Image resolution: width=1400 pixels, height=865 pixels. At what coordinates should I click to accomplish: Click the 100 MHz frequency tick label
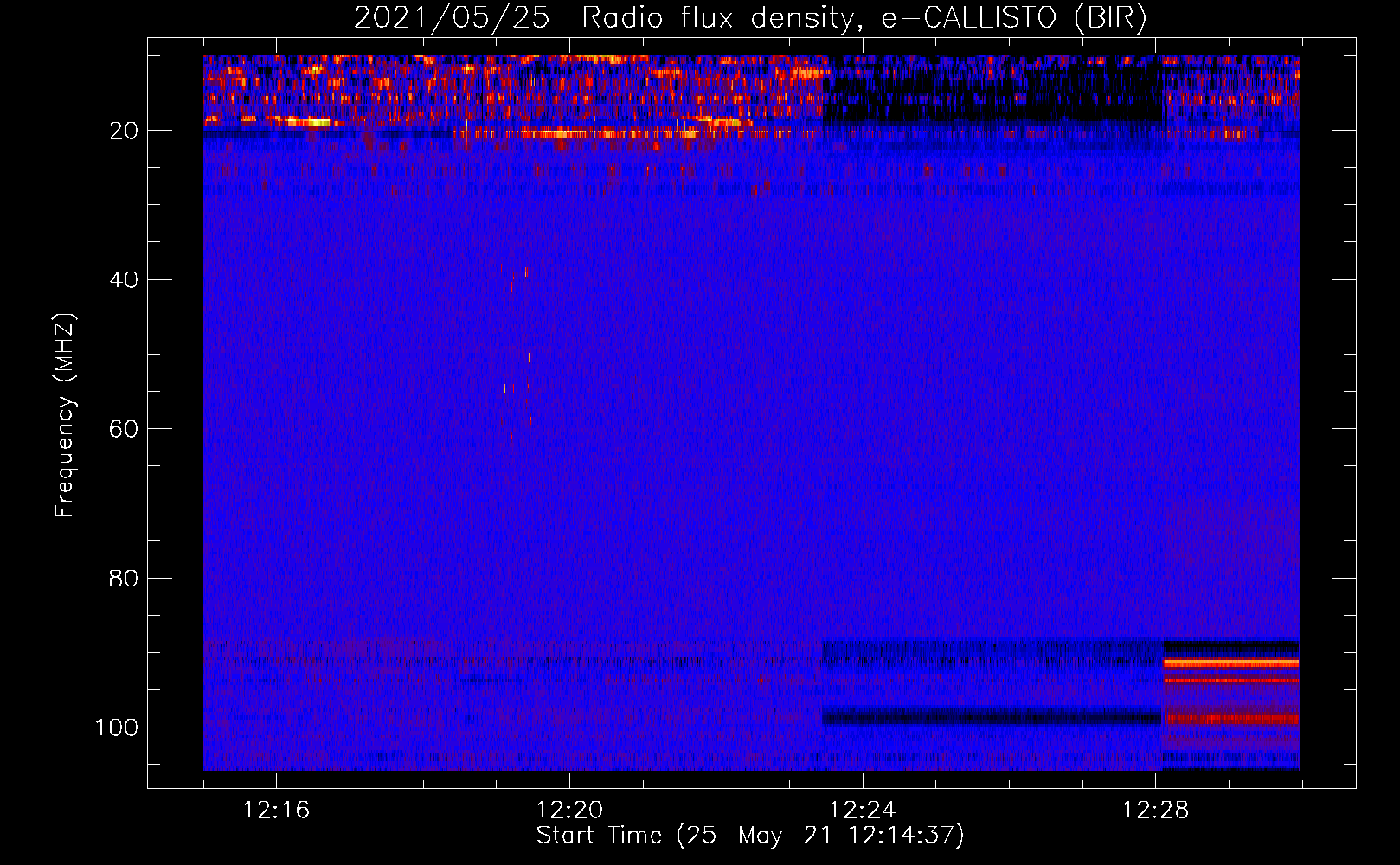click(118, 727)
